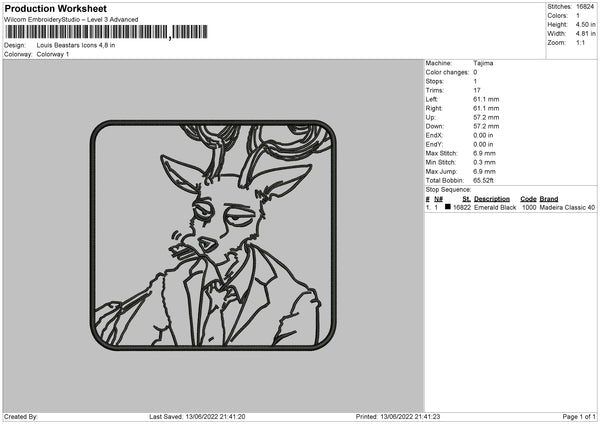Click the Stop Sequence heading
The width and height of the screenshot is (600, 424).
[x=448, y=189]
